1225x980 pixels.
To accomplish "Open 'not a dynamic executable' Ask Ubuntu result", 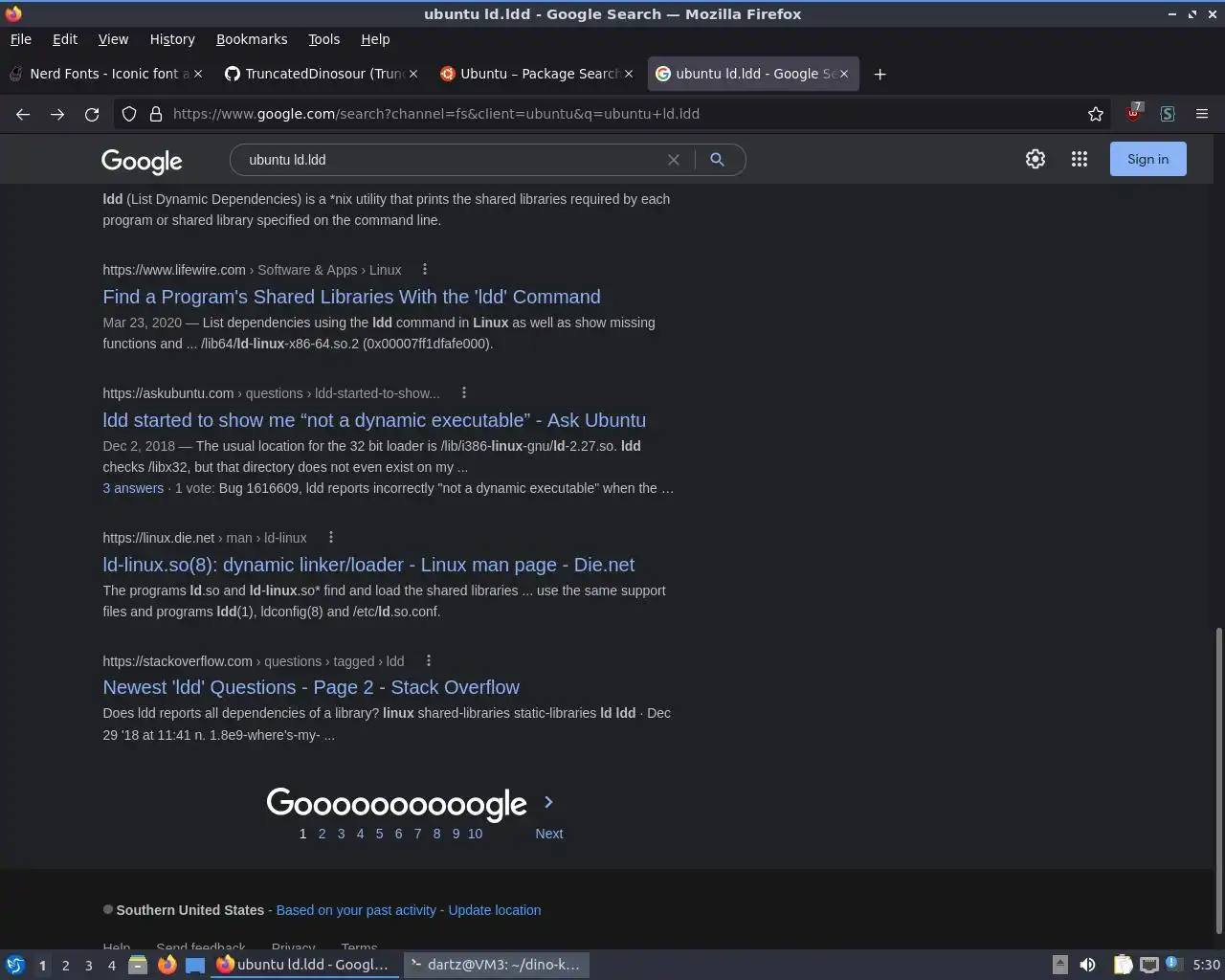I will click(374, 420).
